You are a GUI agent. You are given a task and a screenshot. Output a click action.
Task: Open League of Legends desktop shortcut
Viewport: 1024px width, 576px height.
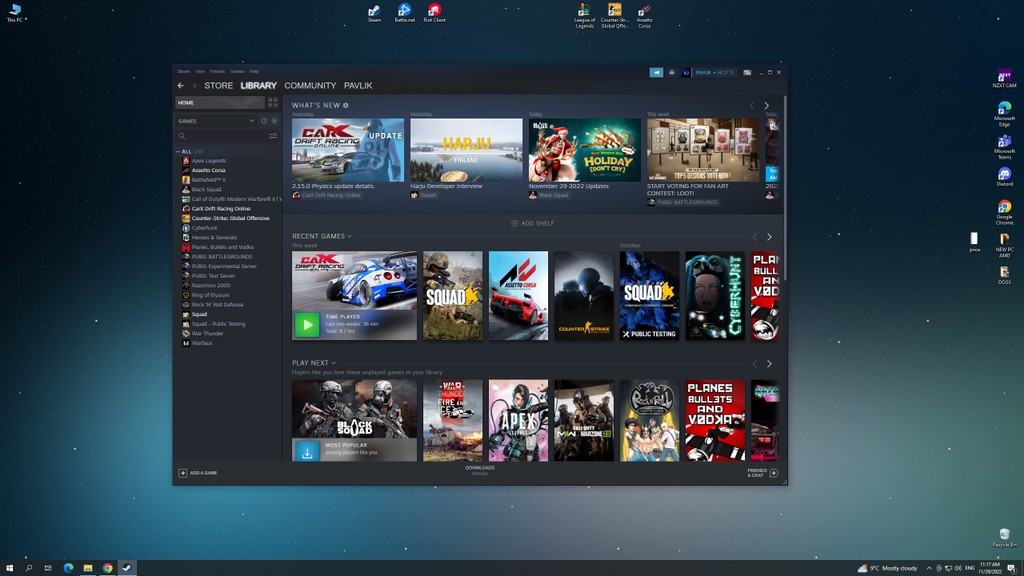(584, 16)
